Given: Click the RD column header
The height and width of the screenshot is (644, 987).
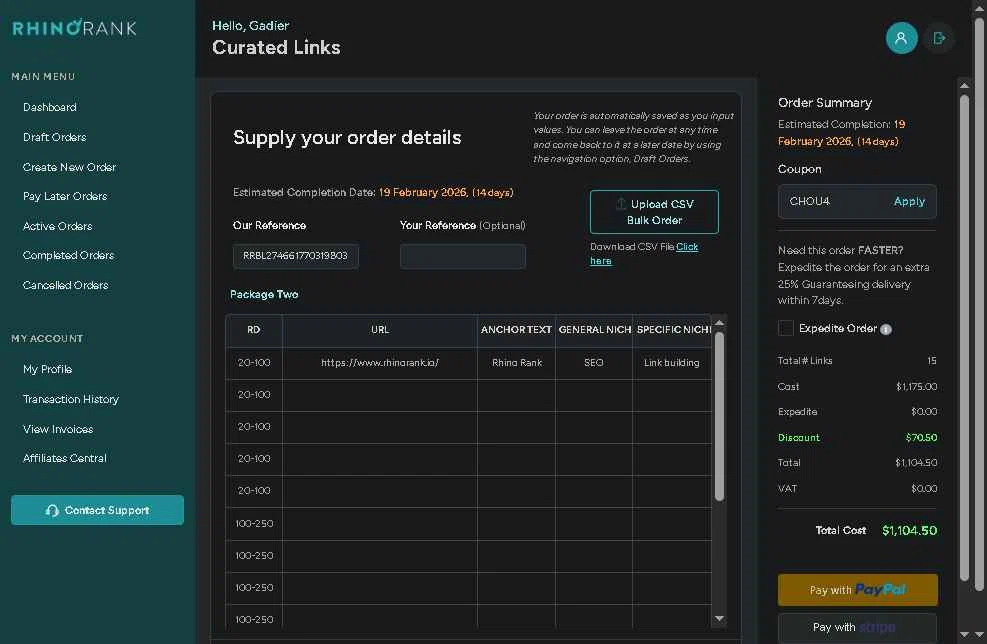Looking at the screenshot, I should pos(254,330).
